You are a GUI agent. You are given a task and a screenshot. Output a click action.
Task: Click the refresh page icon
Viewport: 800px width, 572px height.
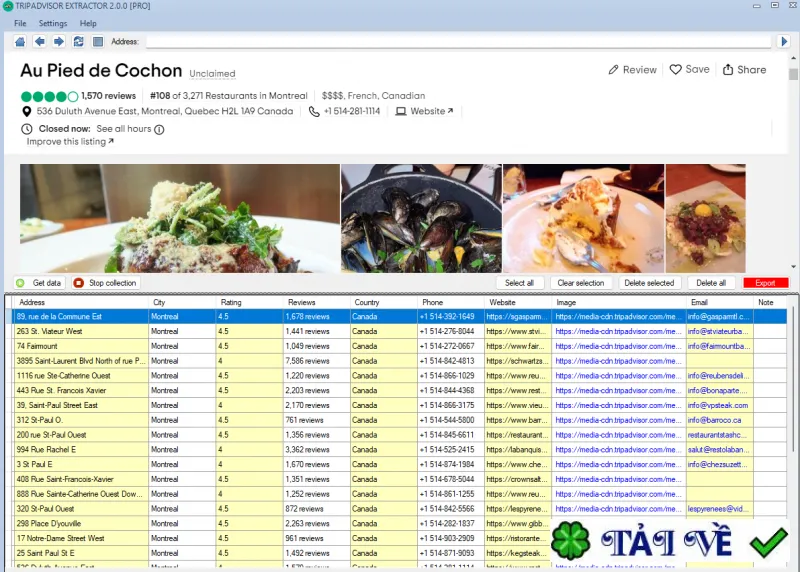78,41
